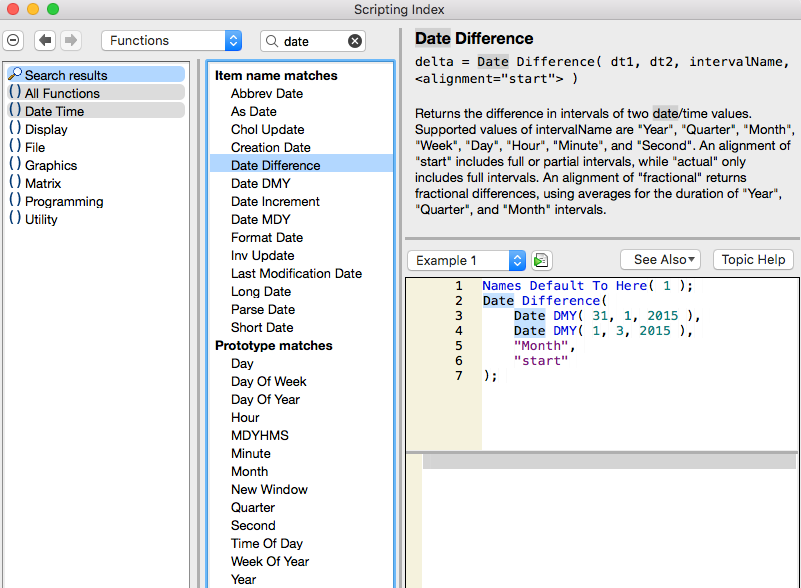
Task: Pick Parse Date from item matches
Action: coord(261,309)
